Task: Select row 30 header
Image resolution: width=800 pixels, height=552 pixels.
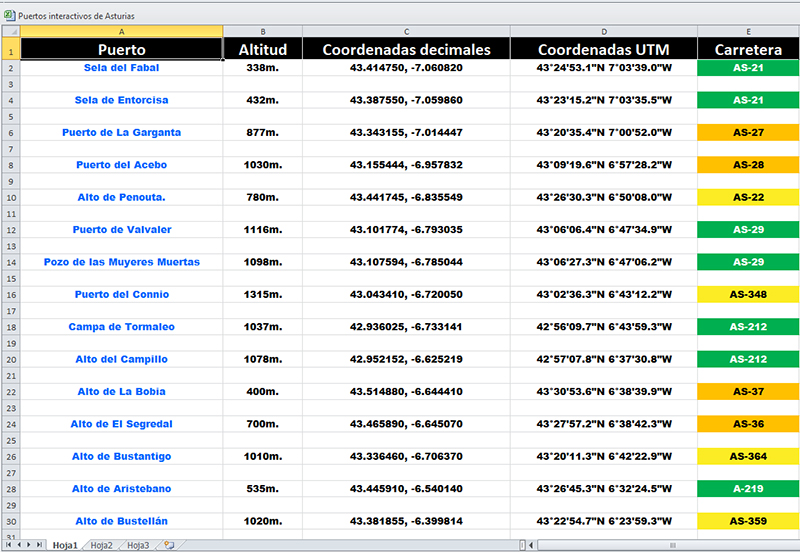Action: (11, 521)
